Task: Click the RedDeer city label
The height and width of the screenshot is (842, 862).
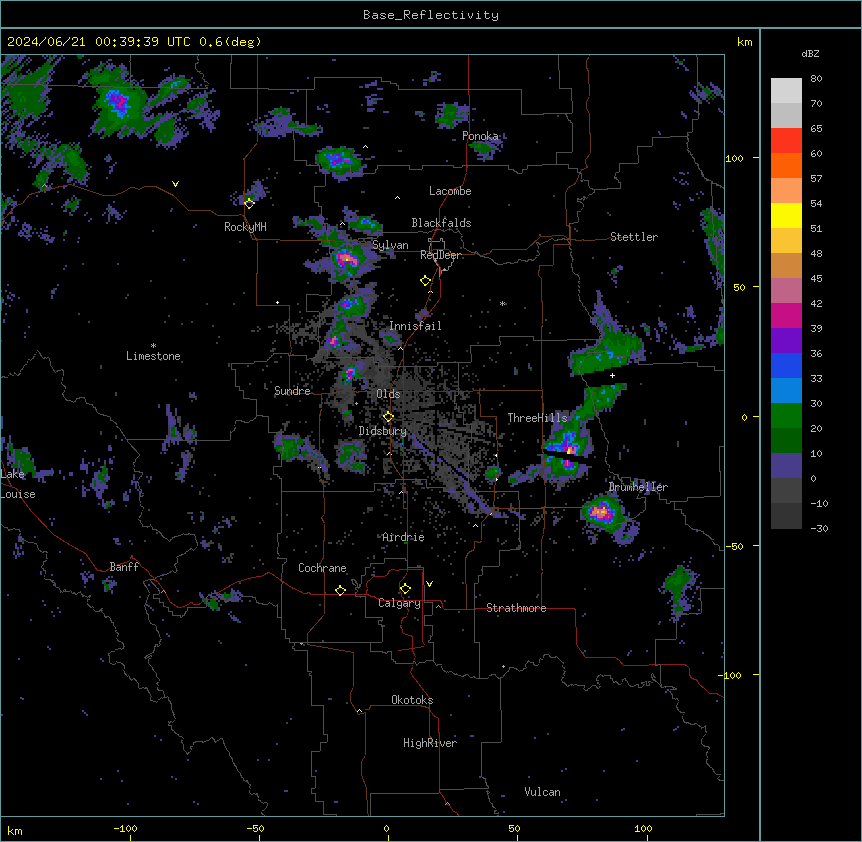Action: pyautogui.click(x=441, y=255)
